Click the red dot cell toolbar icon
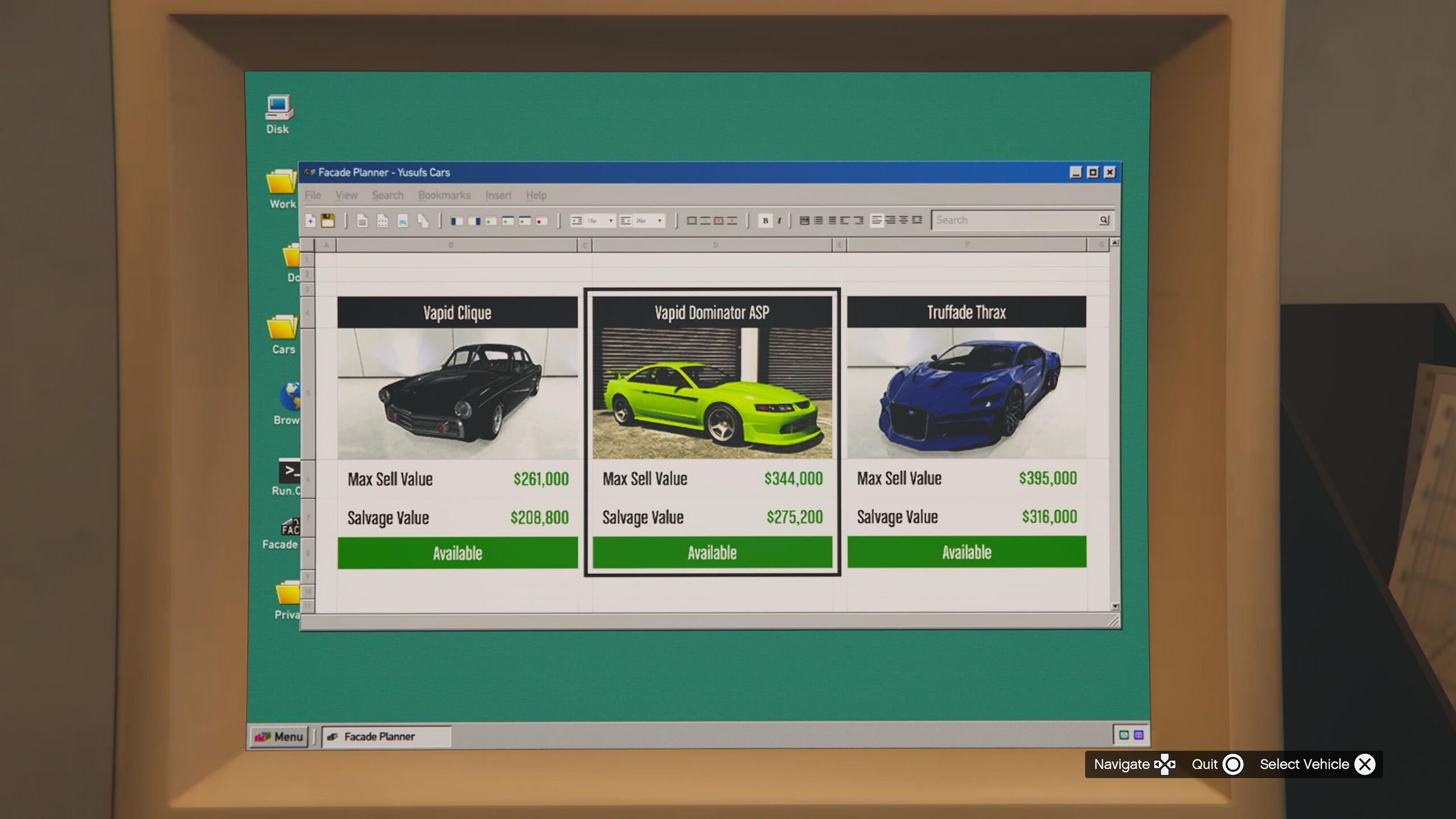The image size is (1456, 819). 541,221
